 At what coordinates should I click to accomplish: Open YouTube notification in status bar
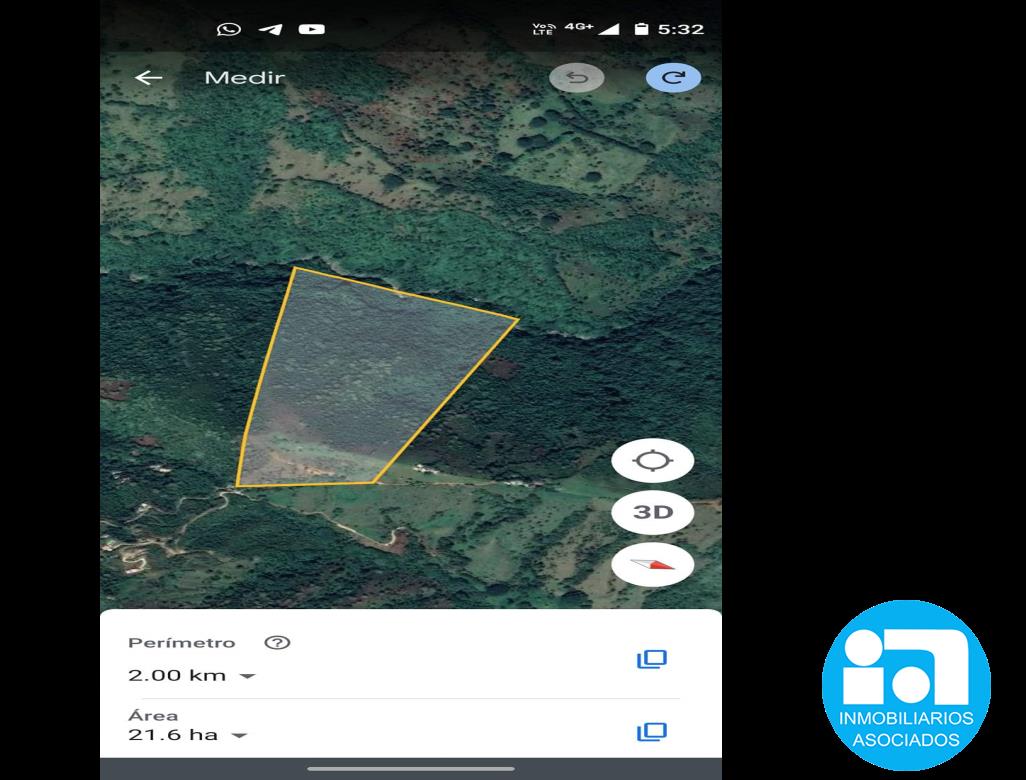pyautogui.click(x=311, y=29)
